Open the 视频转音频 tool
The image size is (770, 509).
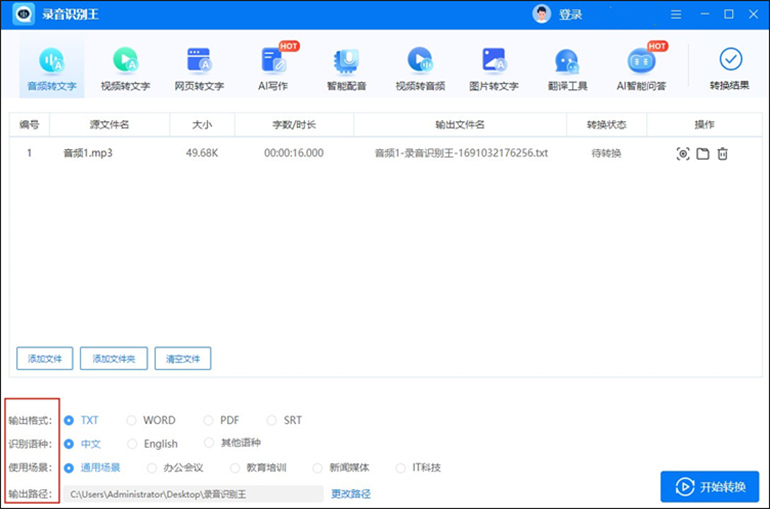420,69
